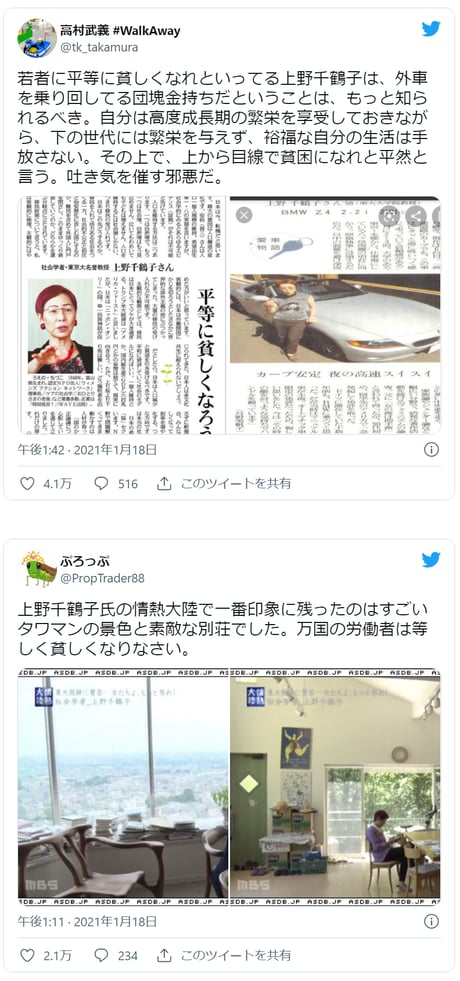460x981 pixels.
Task: Open BMW Z4 car photo image
Action: pos(335,315)
